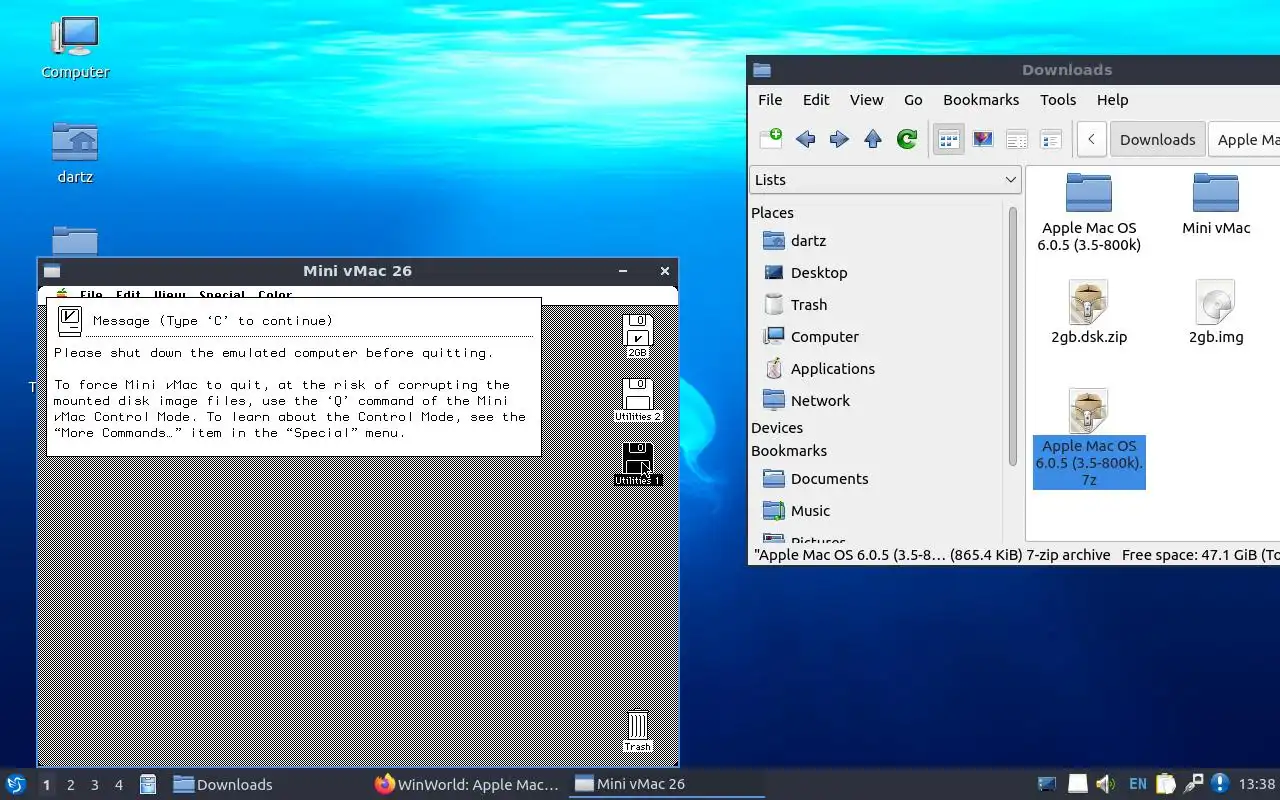1280x800 pixels.
Task: Open the Lists side pane dropdown
Action: coord(885,179)
